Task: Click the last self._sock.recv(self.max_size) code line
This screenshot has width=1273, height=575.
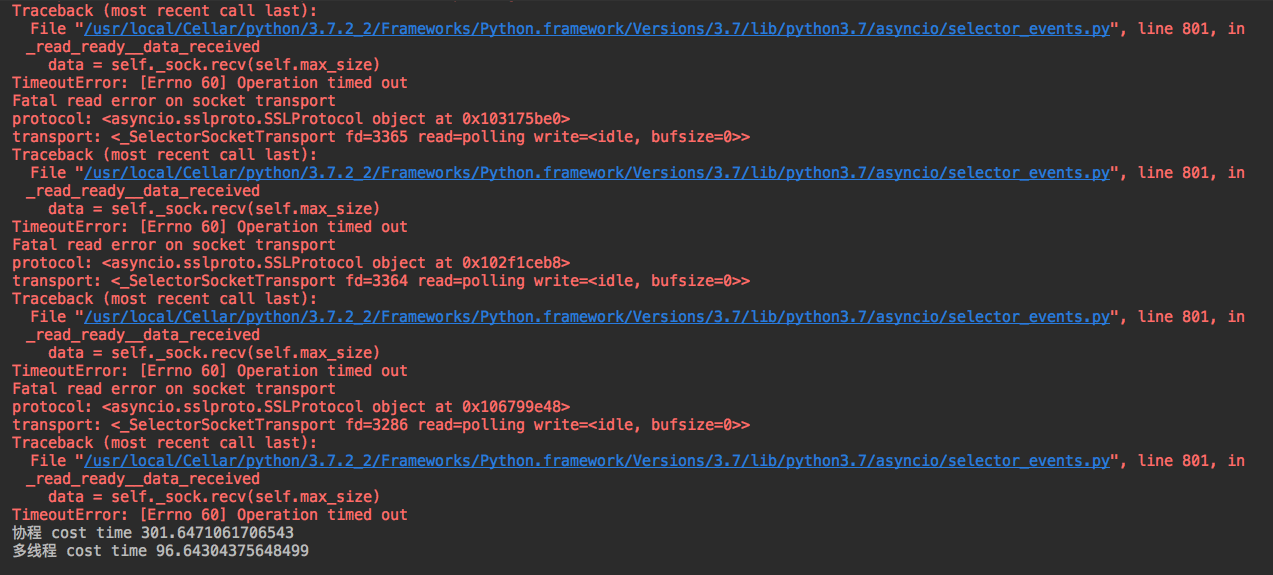Action: pos(214,497)
